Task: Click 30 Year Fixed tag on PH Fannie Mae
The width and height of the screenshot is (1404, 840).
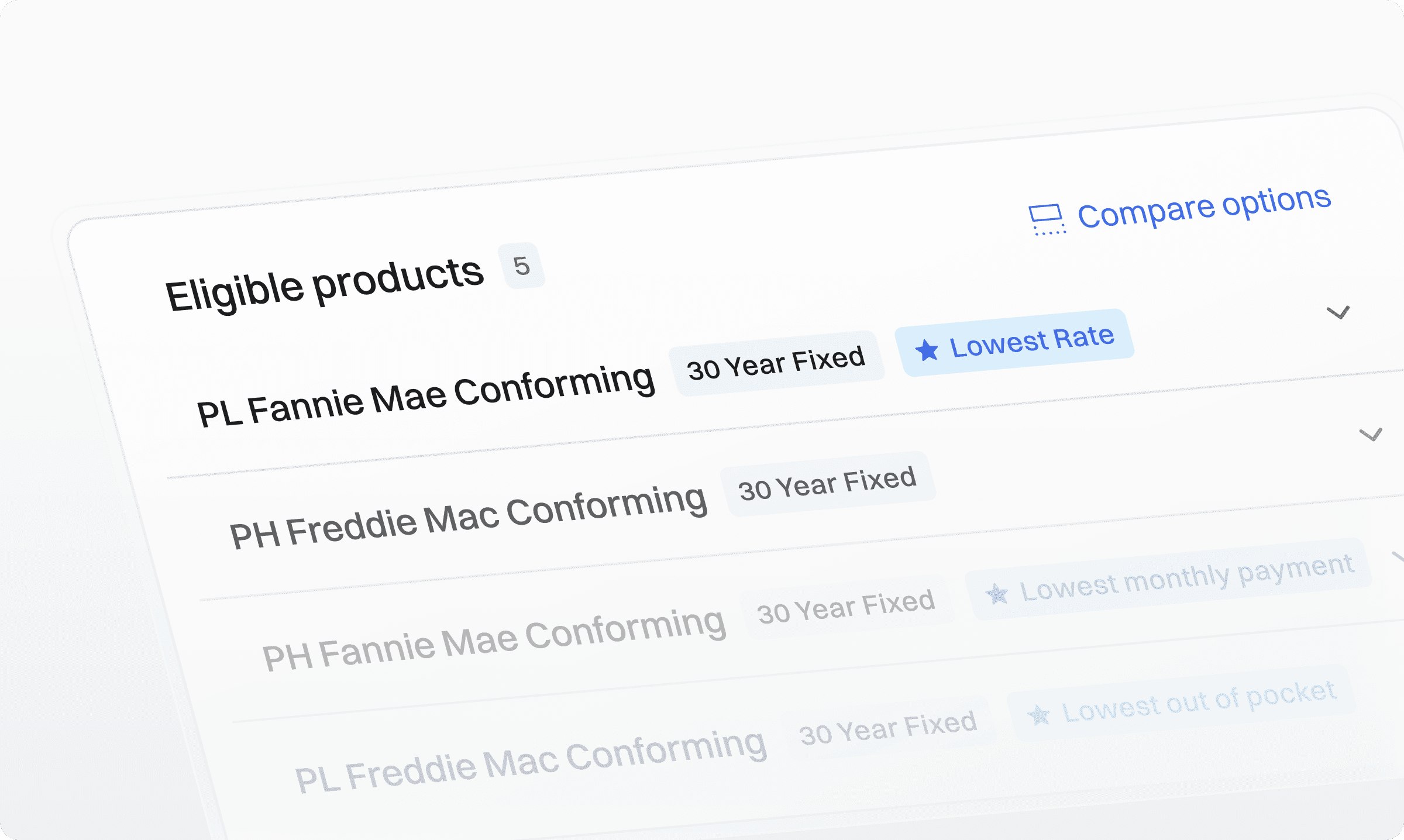Action: (846, 607)
